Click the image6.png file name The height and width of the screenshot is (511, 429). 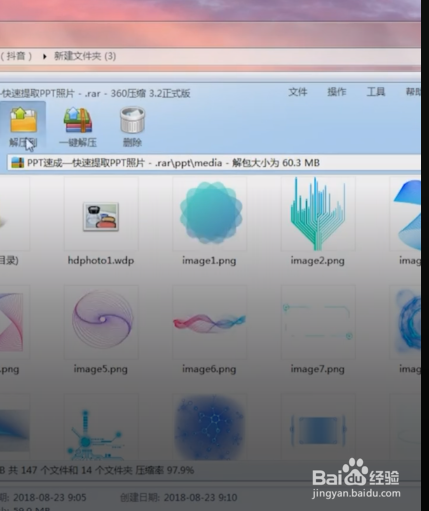[209, 369]
